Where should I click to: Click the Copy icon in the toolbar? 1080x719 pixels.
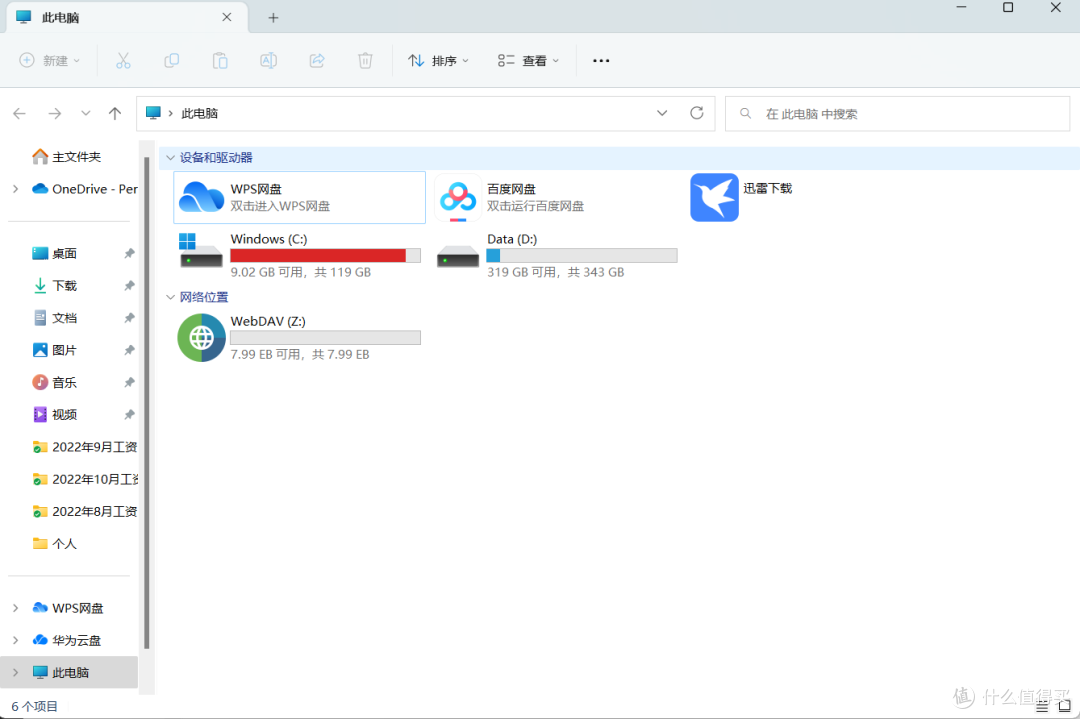171,60
